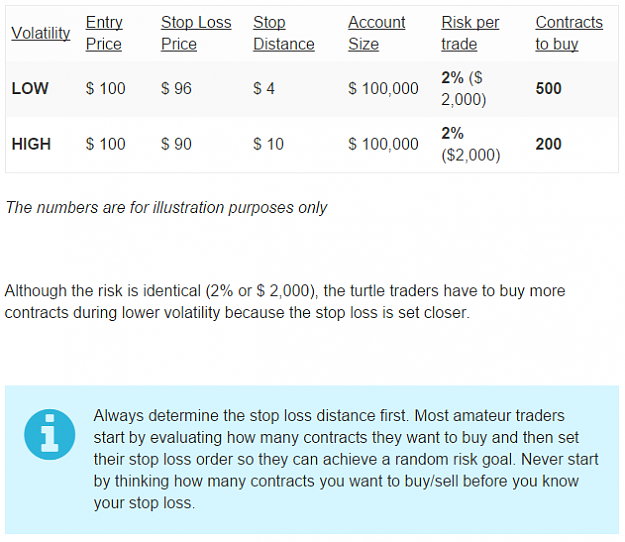Click the $ 90 stop loss price
Screen dimensions: 625x542
tap(176, 144)
